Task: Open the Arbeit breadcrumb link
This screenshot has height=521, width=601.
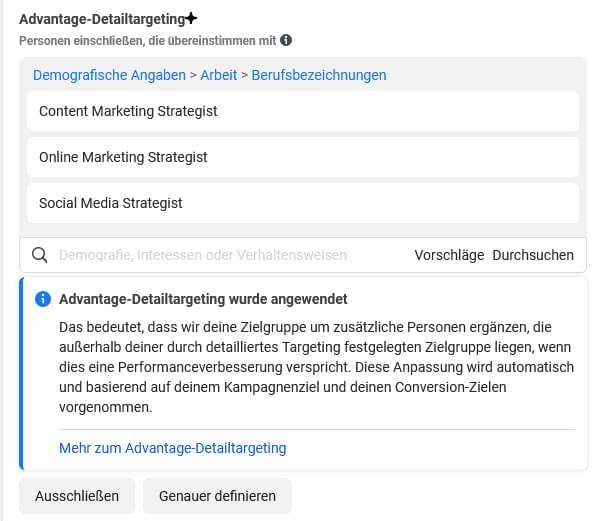Action: coord(218,75)
